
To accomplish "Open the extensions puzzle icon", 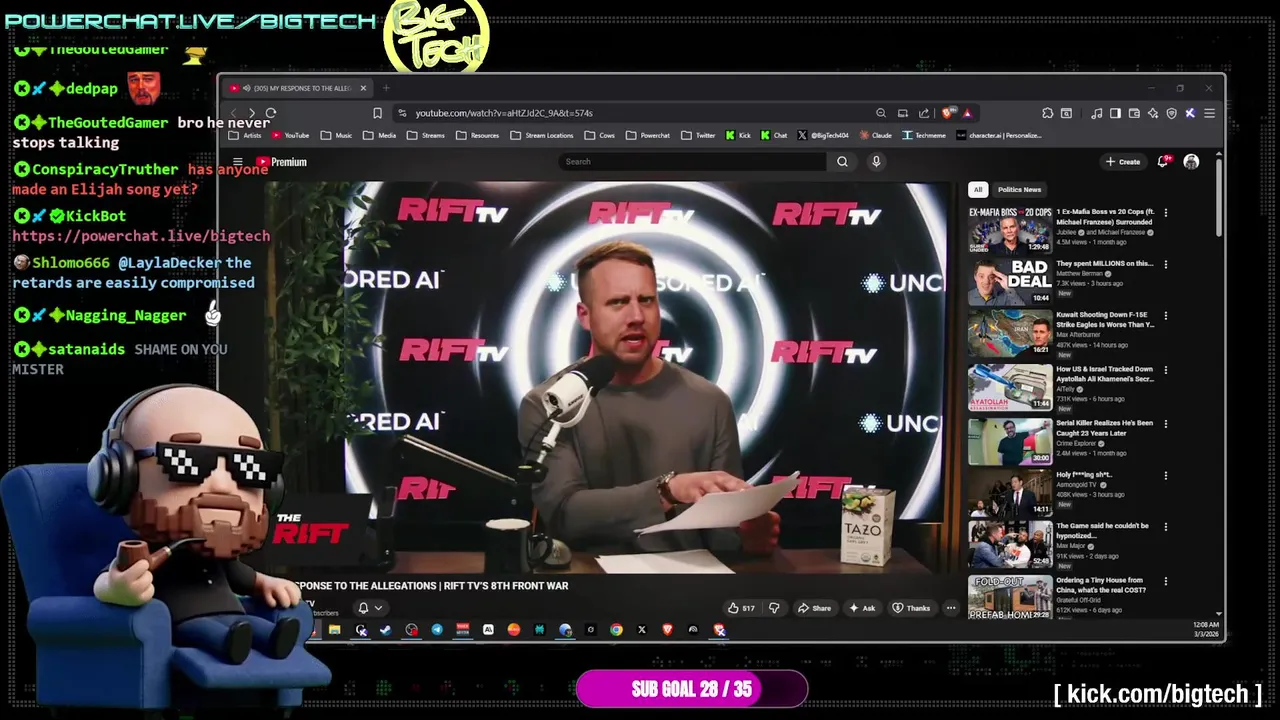I will 1047,113.
